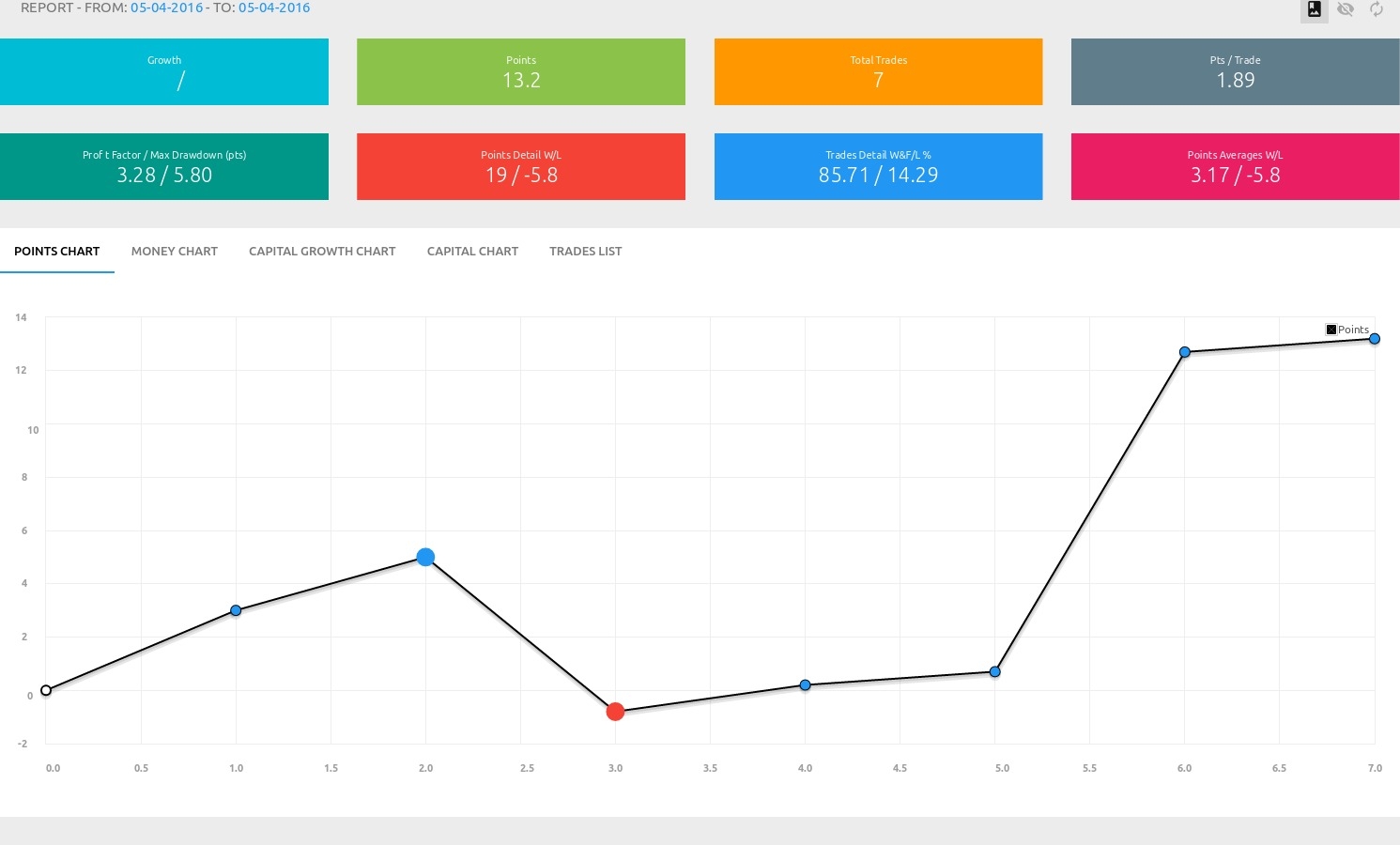The height and width of the screenshot is (845, 1400).
Task: Click the red Points Detail W/L card
Action: coord(521,166)
